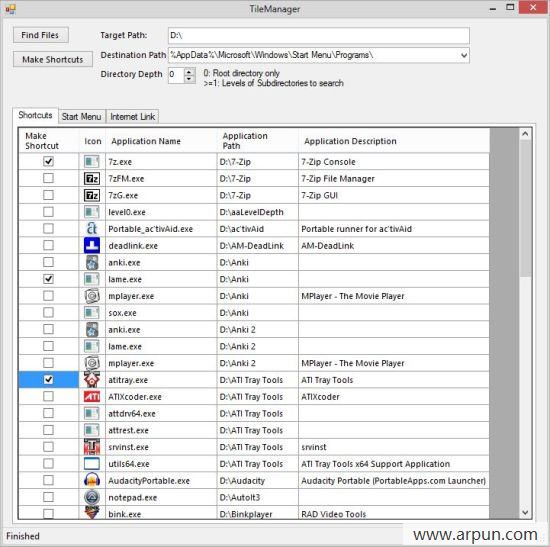Click the mplayer.exe icon in D:\Anki row

click(x=92, y=296)
